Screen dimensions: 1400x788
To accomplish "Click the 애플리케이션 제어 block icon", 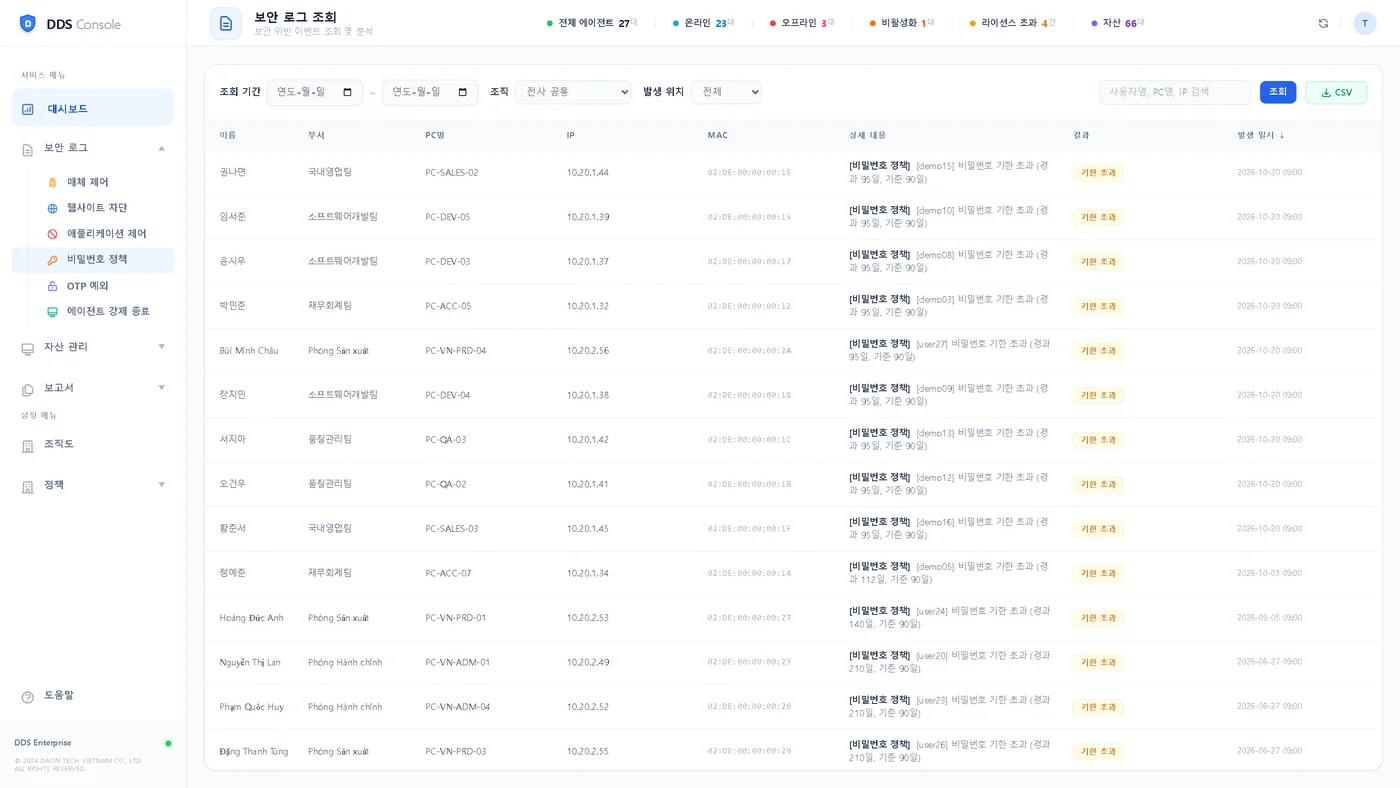I will click(x=53, y=234).
